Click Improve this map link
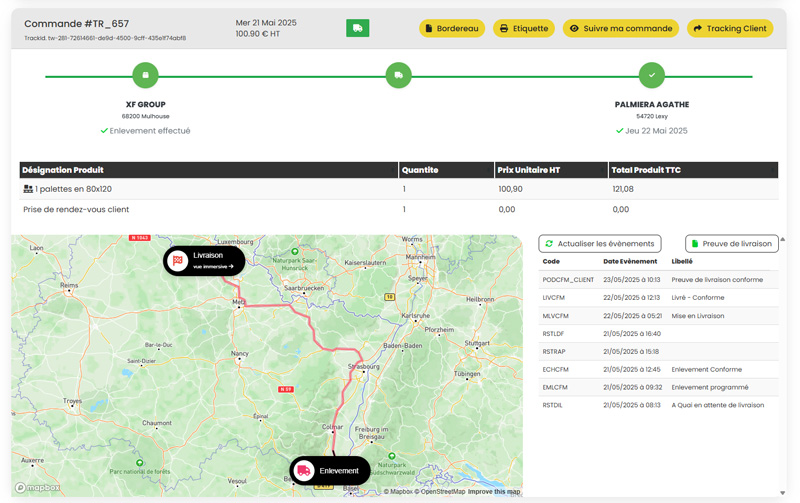800x503 pixels. [x=494, y=492]
